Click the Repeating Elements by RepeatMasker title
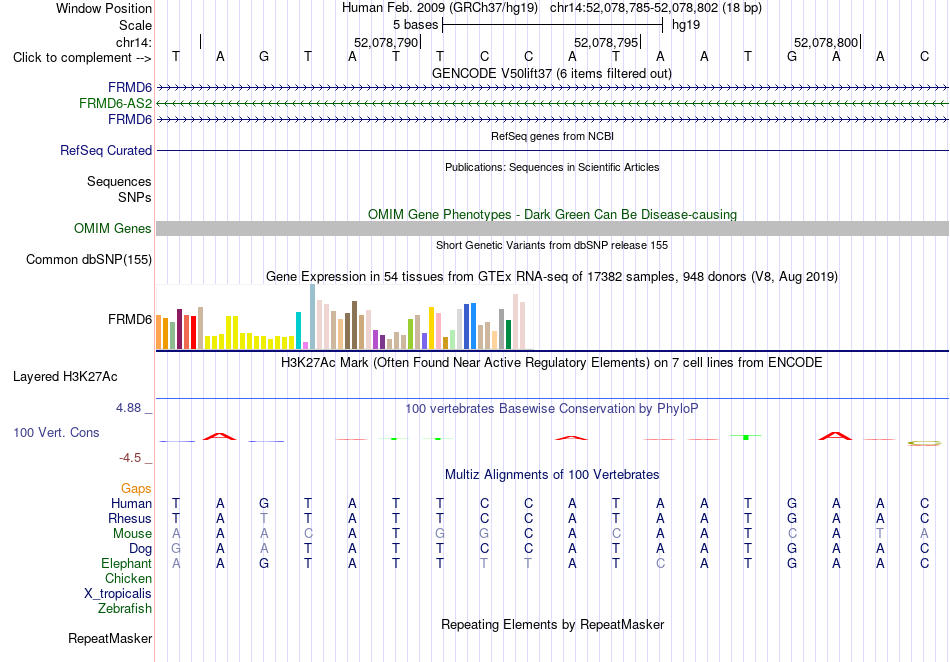Viewport: 950px width, 662px height. 552,624
